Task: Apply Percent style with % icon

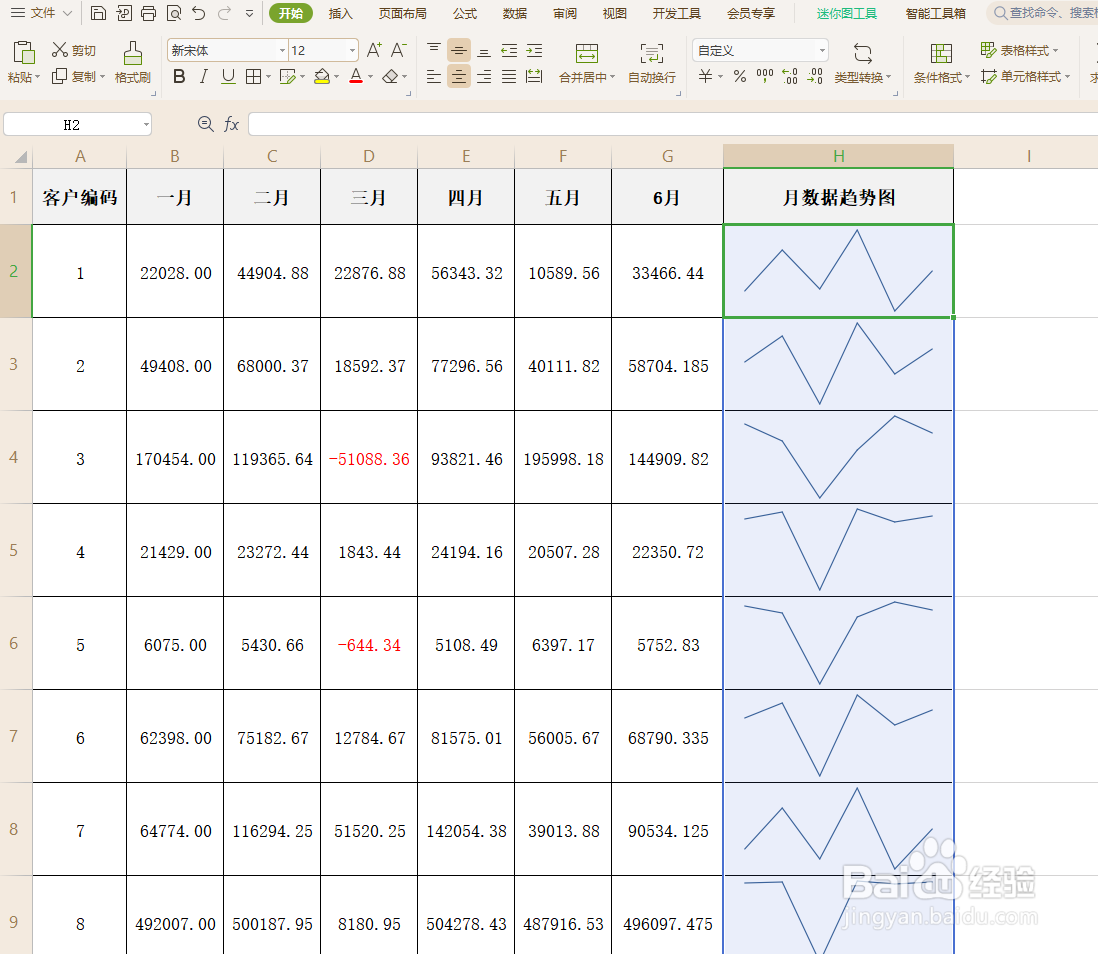Action: [740, 76]
